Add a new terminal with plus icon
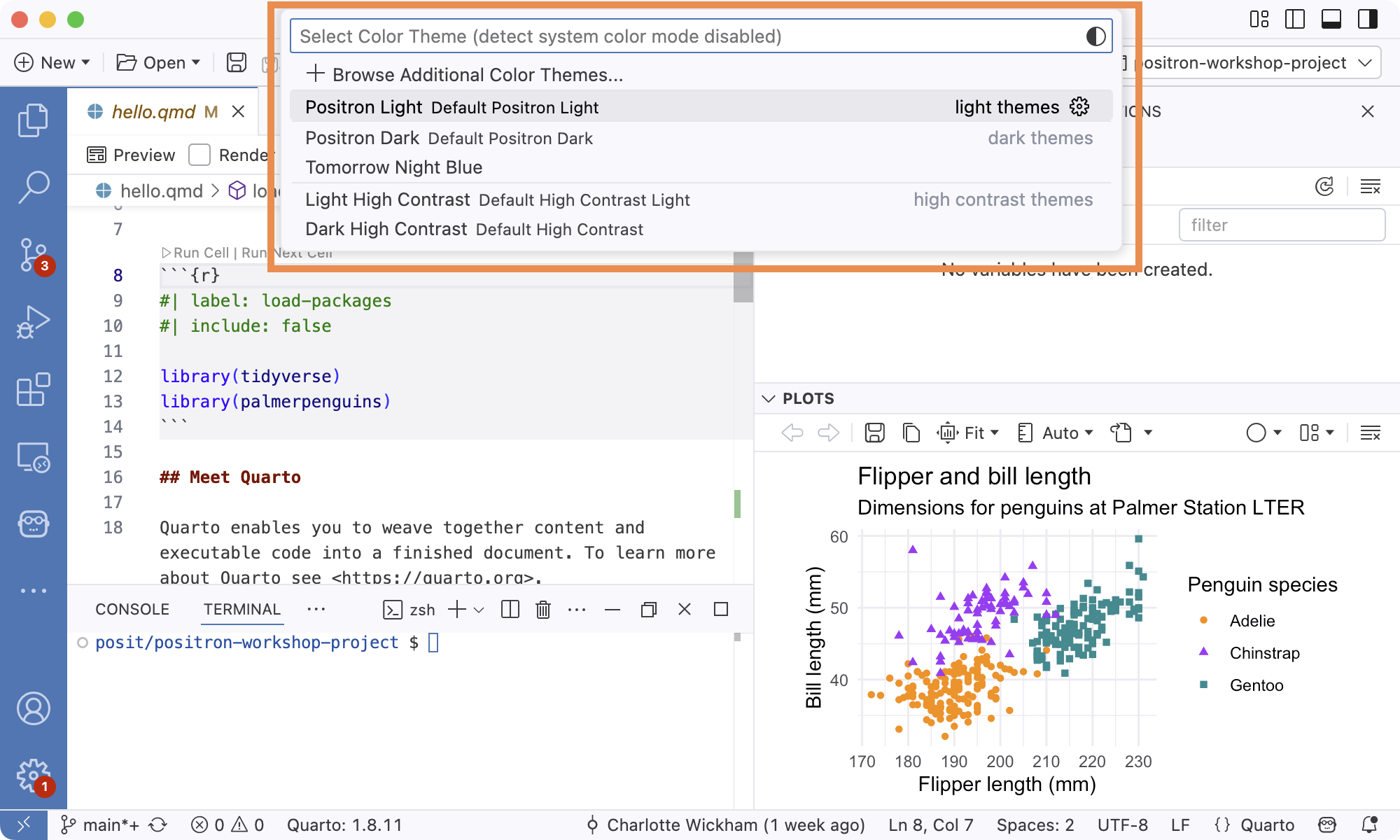Viewport: 1400px width, 840px height. click(456, 609)
